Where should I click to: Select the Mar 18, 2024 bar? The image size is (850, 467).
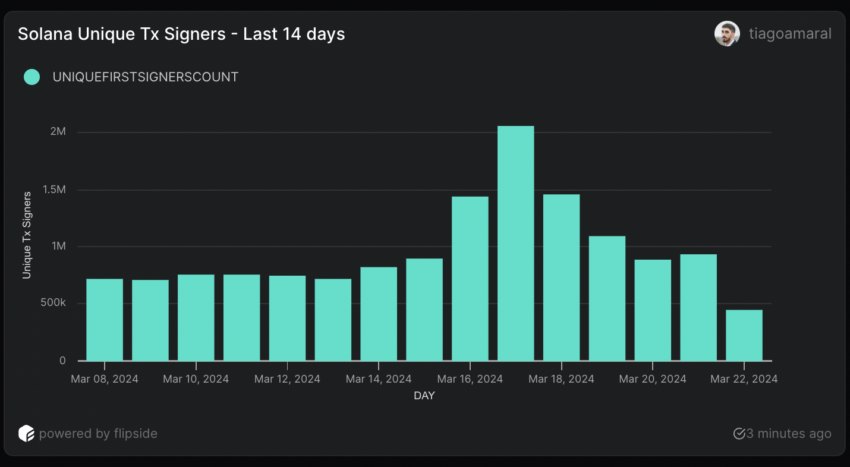coord(561,277)
